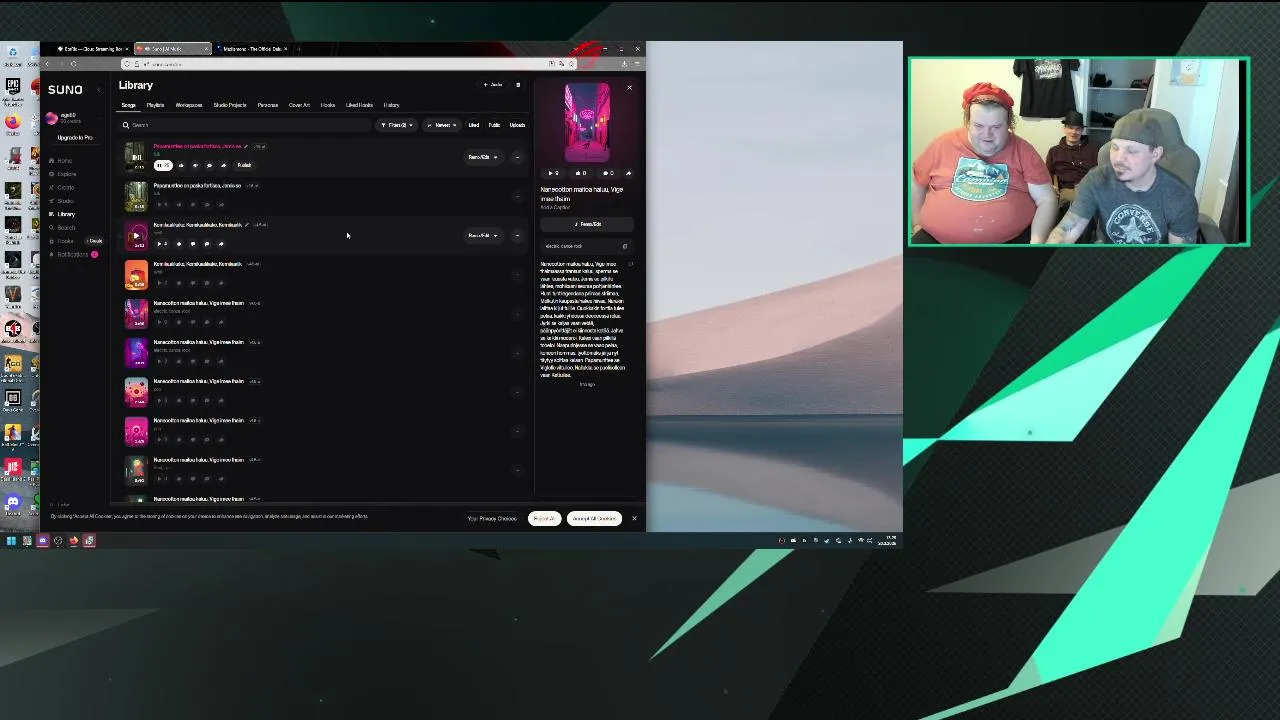Click the trash icon beside Audio button
1280x720 pixels.
click(x=518, y=85)
